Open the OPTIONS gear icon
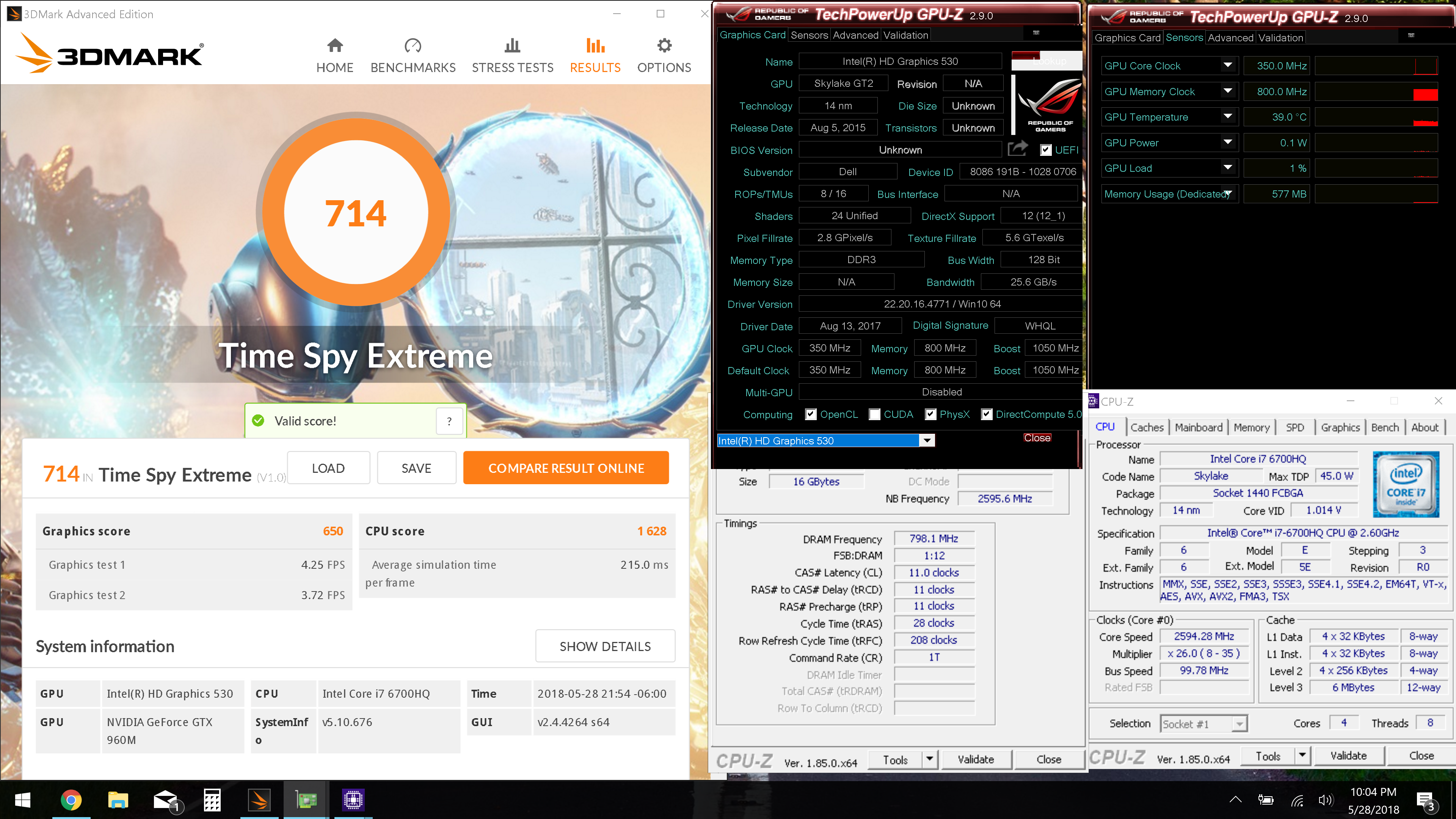This screenshot has height=819, width=1456. pos(664,45)
